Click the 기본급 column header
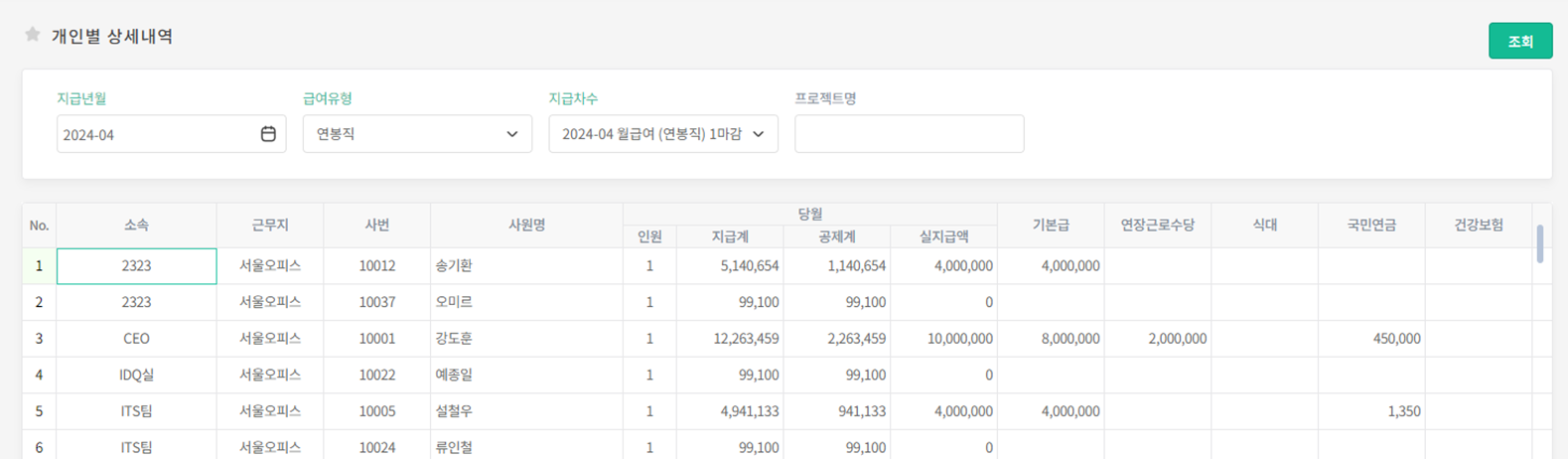Screen dimensions: 1568x459 coord(1051,226)
